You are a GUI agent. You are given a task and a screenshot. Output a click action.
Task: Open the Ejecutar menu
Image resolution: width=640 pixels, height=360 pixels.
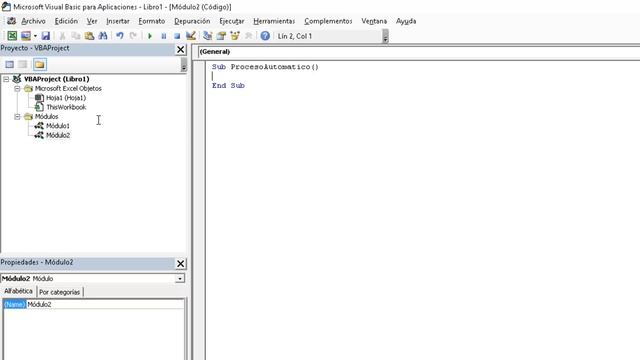click(x=231, y=21)
